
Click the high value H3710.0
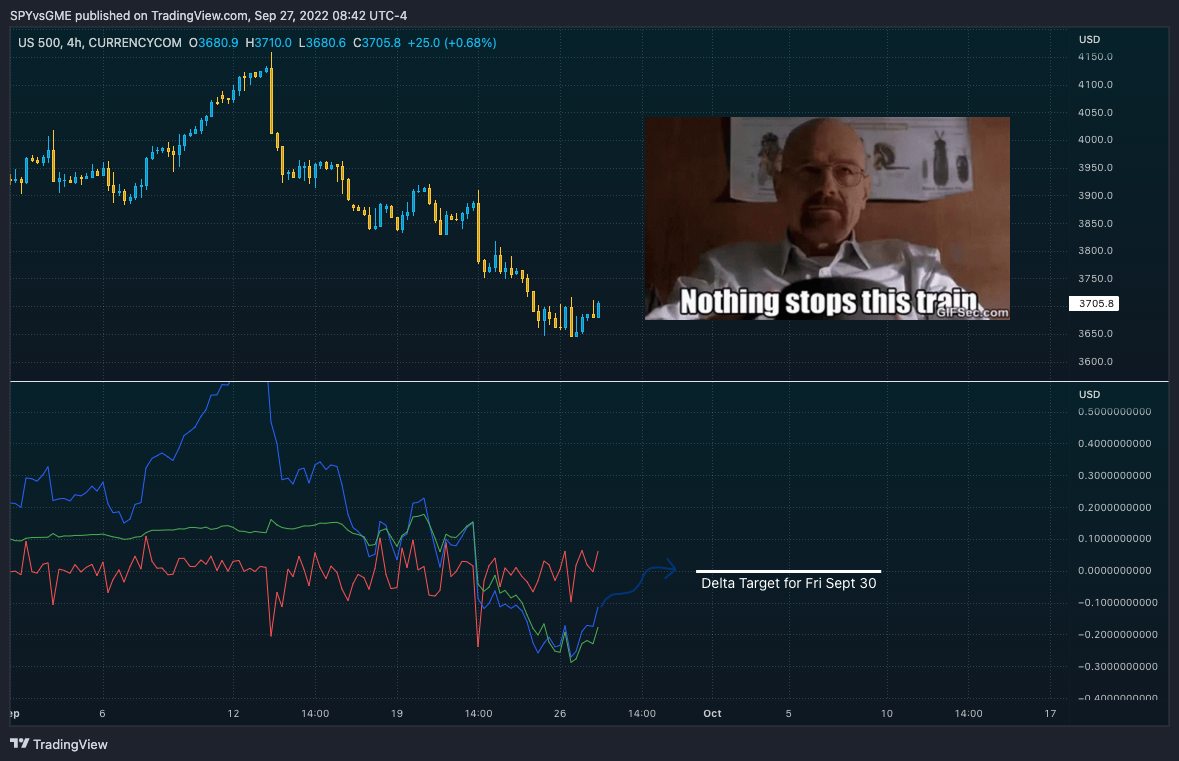tap(268, 43)
